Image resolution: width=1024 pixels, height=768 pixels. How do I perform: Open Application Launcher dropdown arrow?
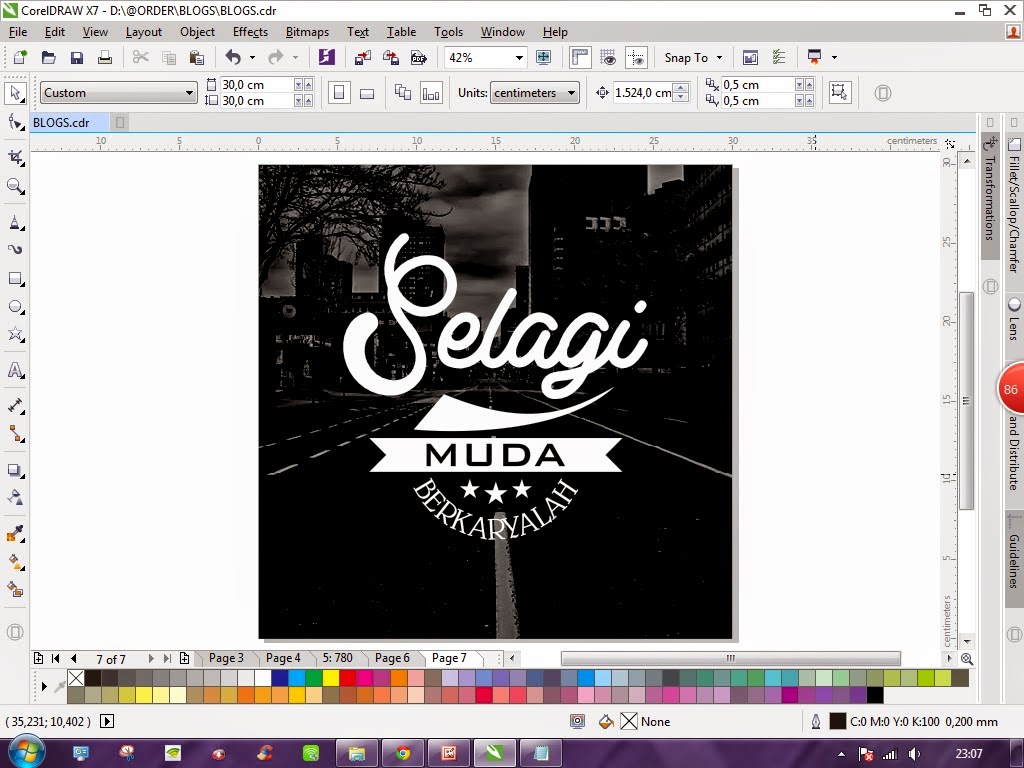[x=834, y=57]
